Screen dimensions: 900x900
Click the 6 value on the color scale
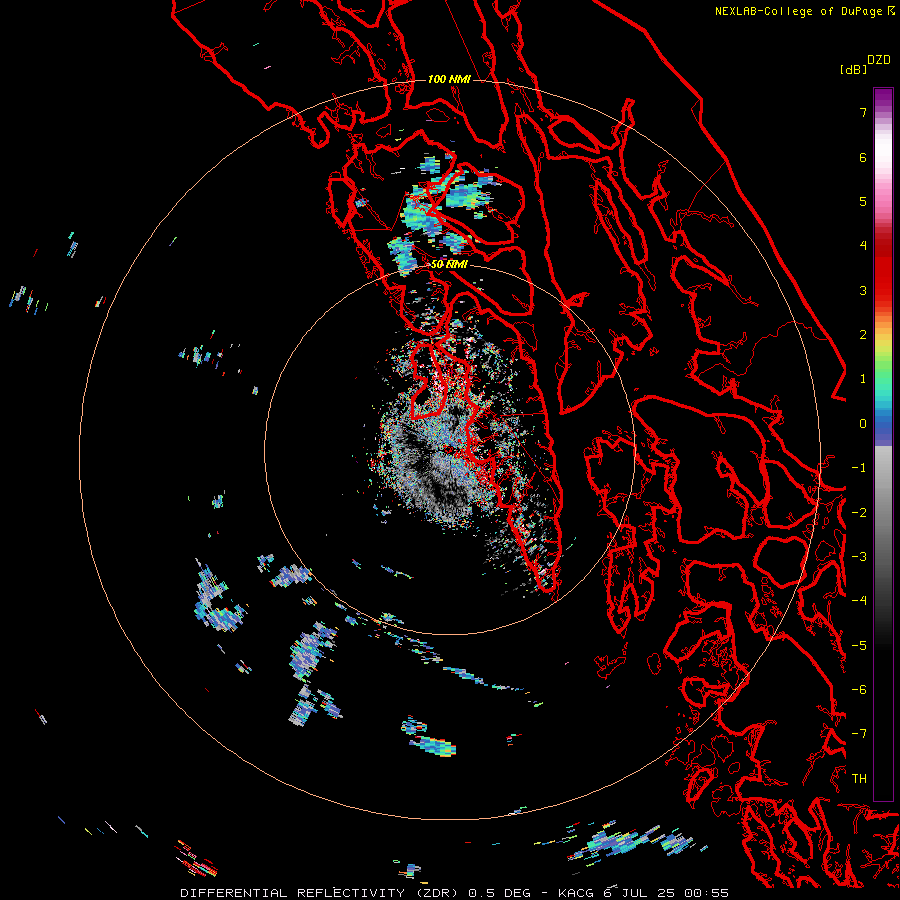863,157
